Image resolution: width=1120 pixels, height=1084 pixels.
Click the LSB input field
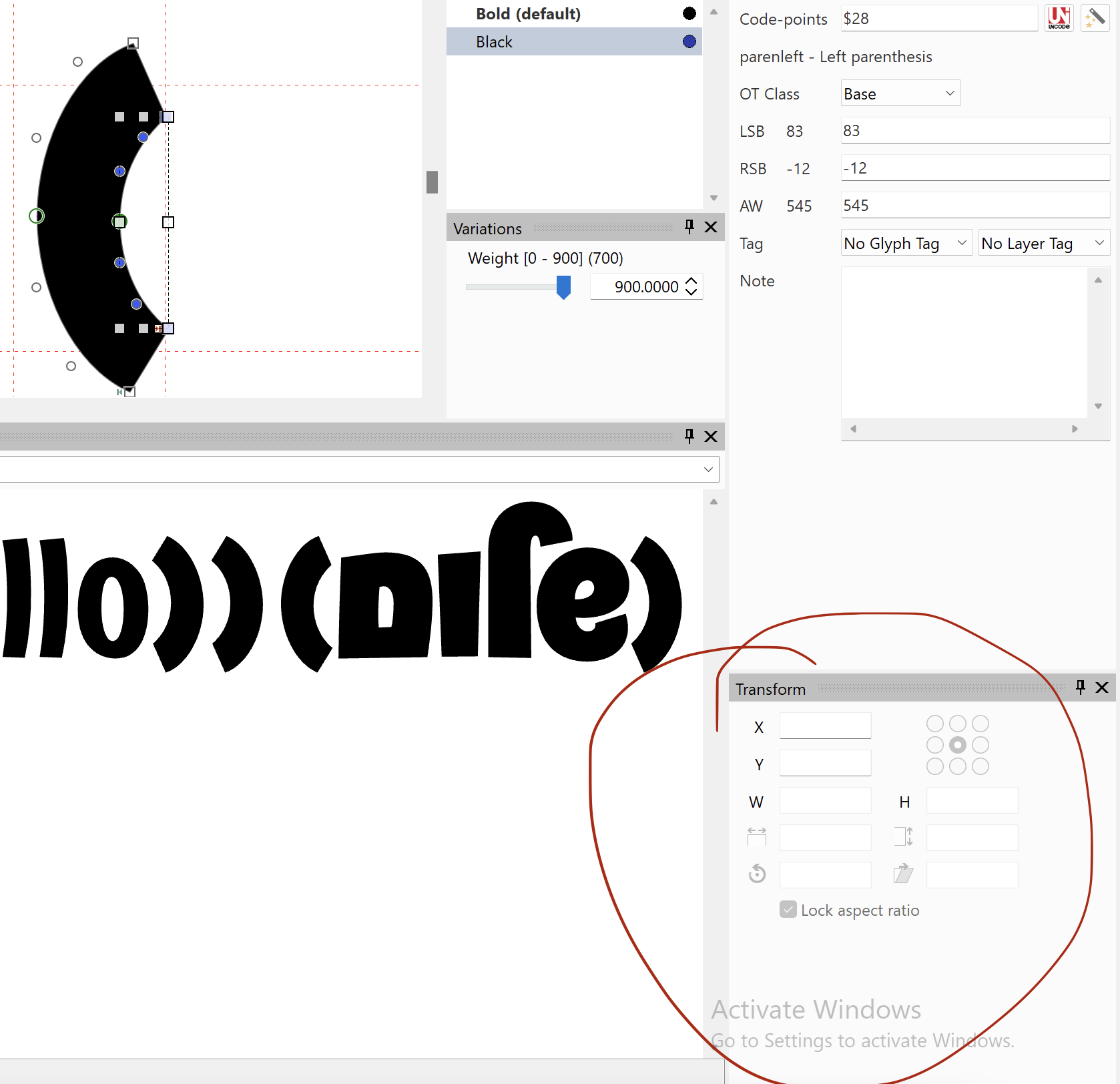[975, 130]
